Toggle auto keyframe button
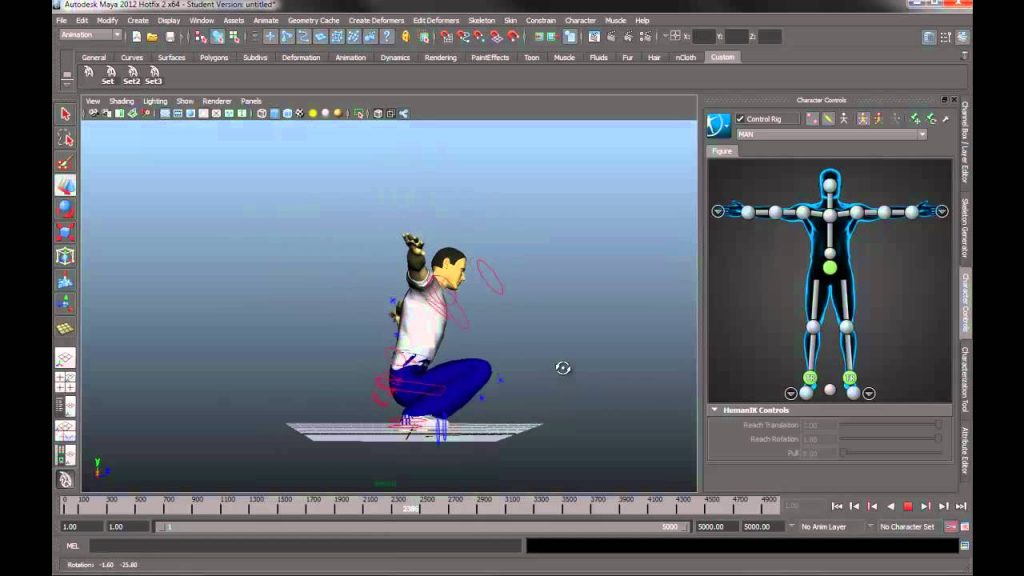This screenshot has height=576, width=1024. tap(951, 526)
